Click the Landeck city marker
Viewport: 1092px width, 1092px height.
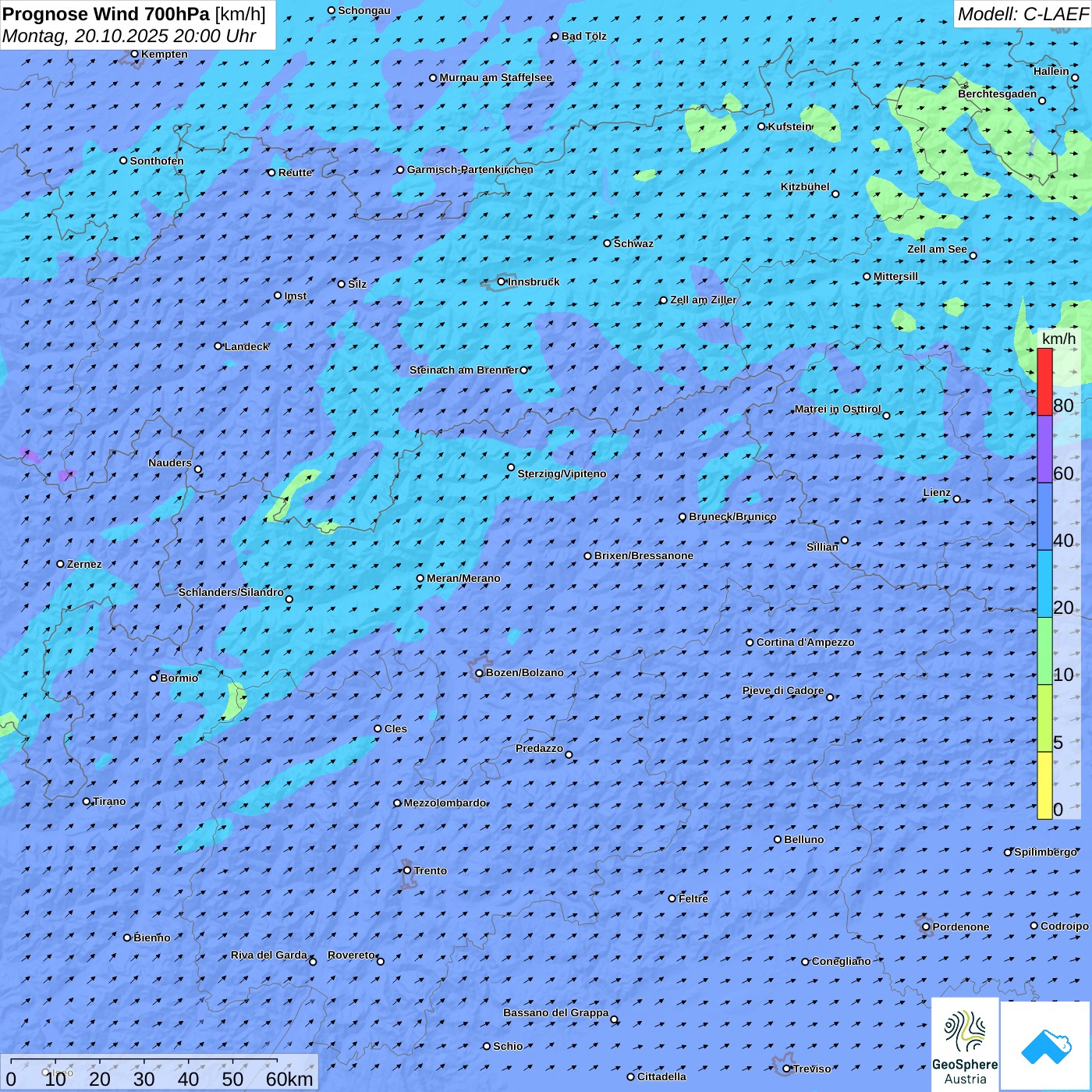click(x=218, y=346)
